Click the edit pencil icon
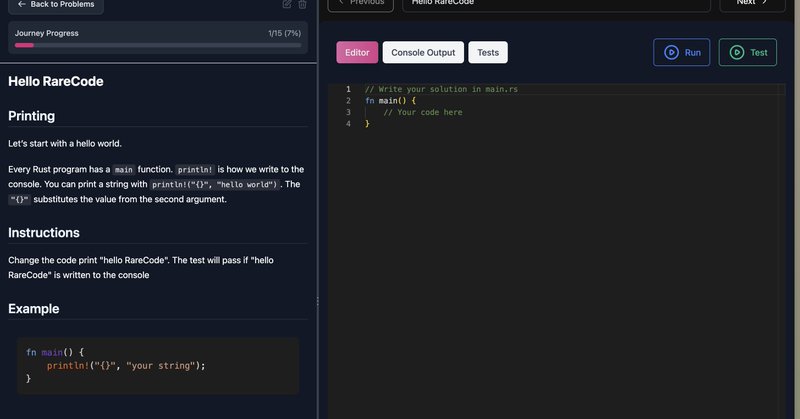The image size is (800, 419). [287, 4]
